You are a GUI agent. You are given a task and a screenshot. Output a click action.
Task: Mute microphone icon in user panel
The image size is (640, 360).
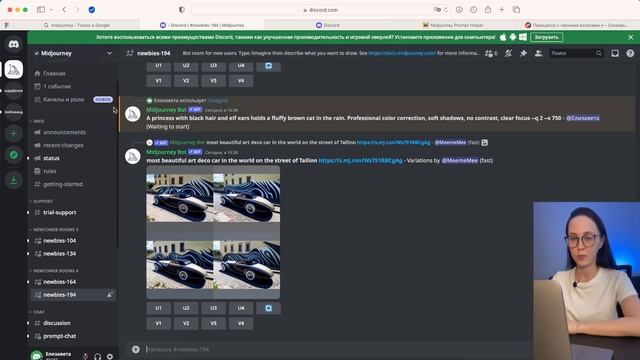[x=85, y=356]
